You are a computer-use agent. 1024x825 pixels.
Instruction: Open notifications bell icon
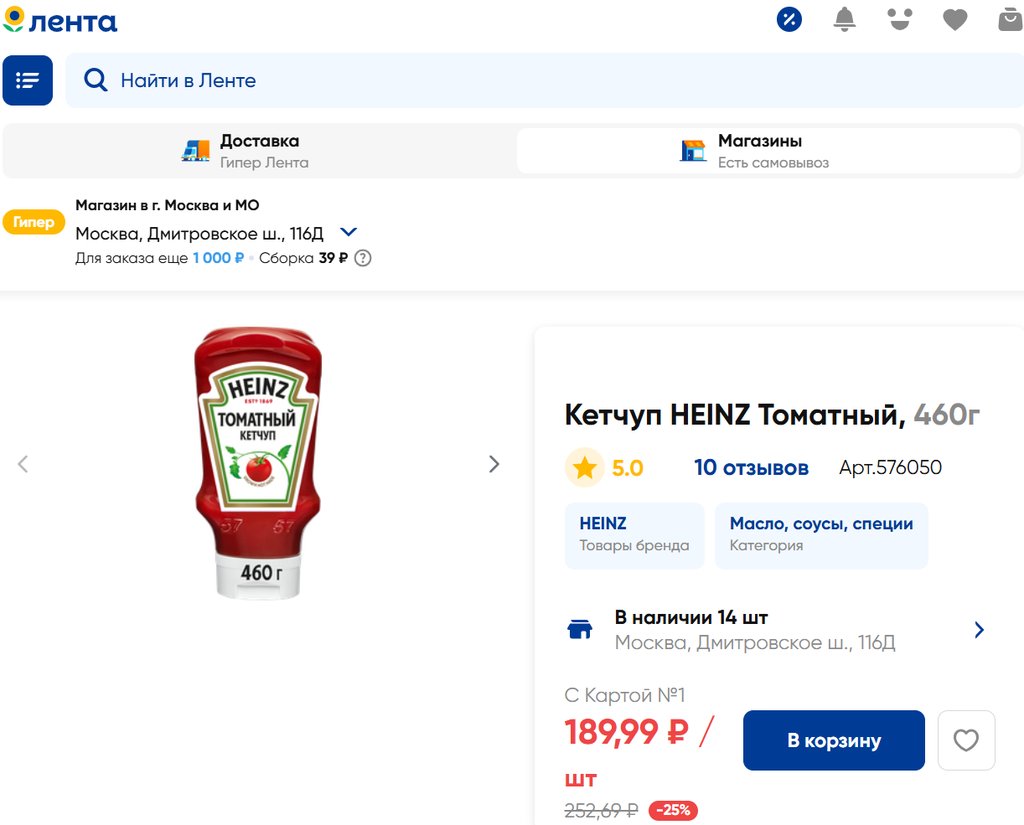tap(844, 20)
